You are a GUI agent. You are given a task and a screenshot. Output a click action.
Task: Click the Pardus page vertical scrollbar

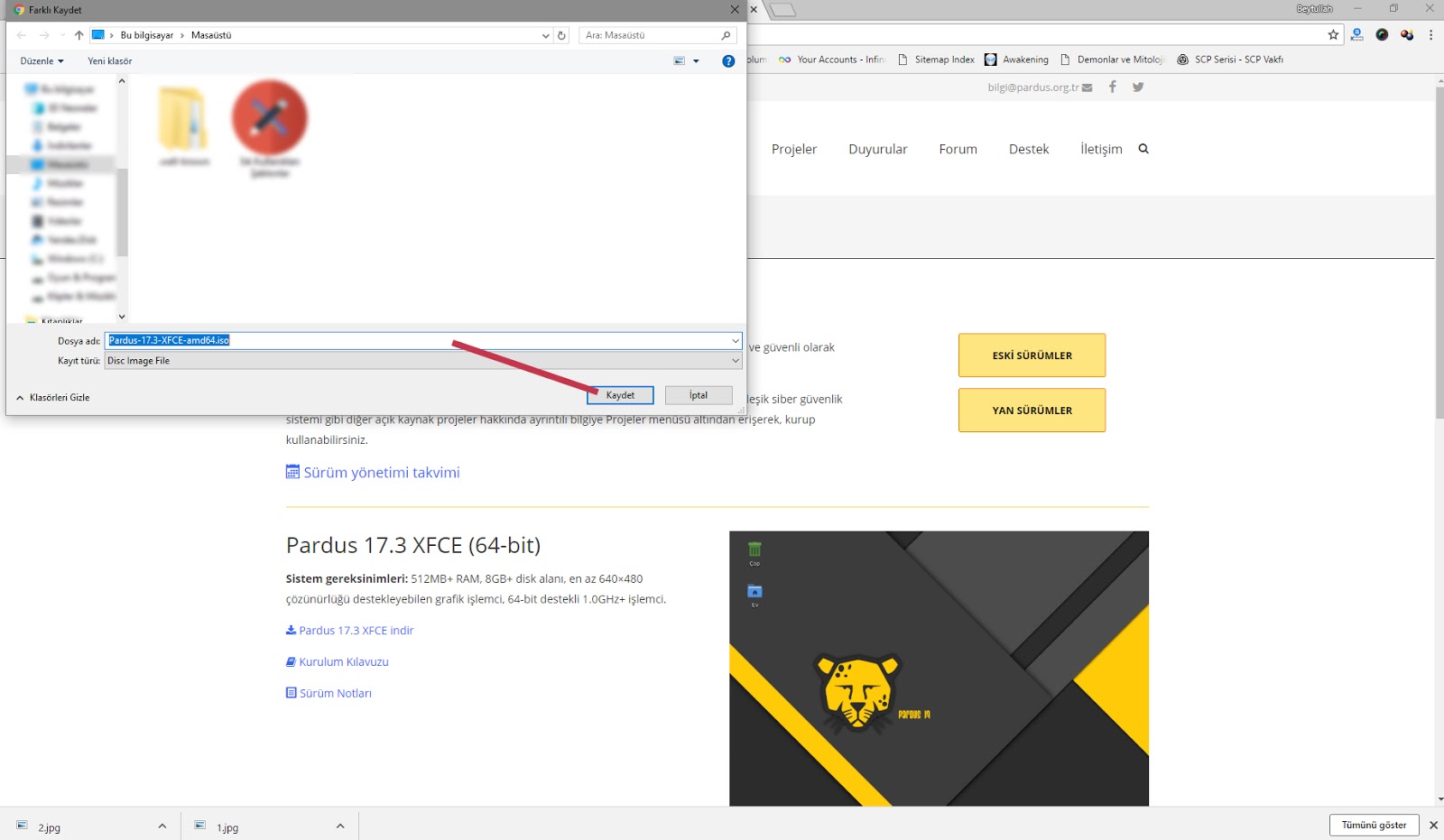tap(1439, 252)
